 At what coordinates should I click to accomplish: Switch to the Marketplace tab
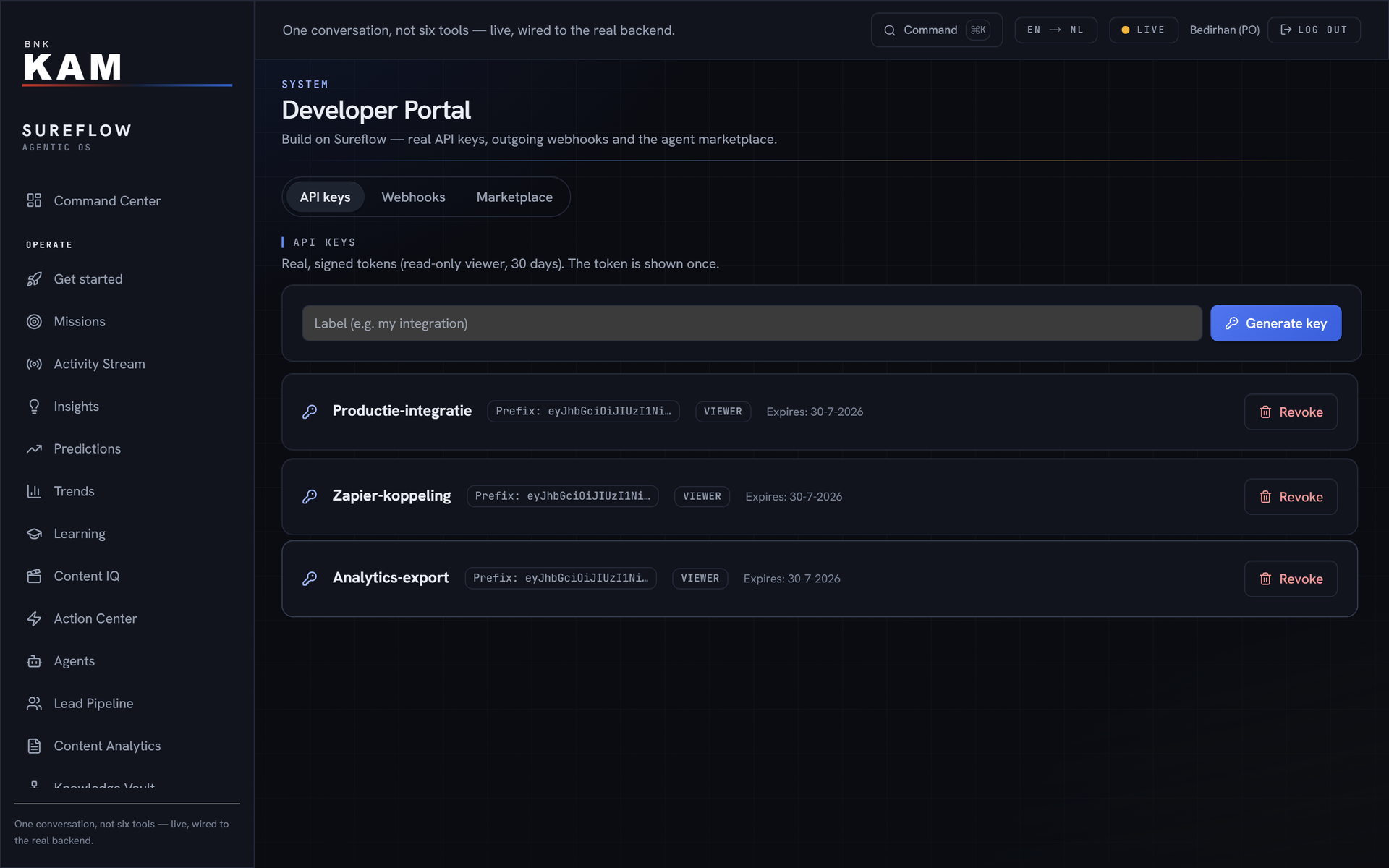point(514,197)
